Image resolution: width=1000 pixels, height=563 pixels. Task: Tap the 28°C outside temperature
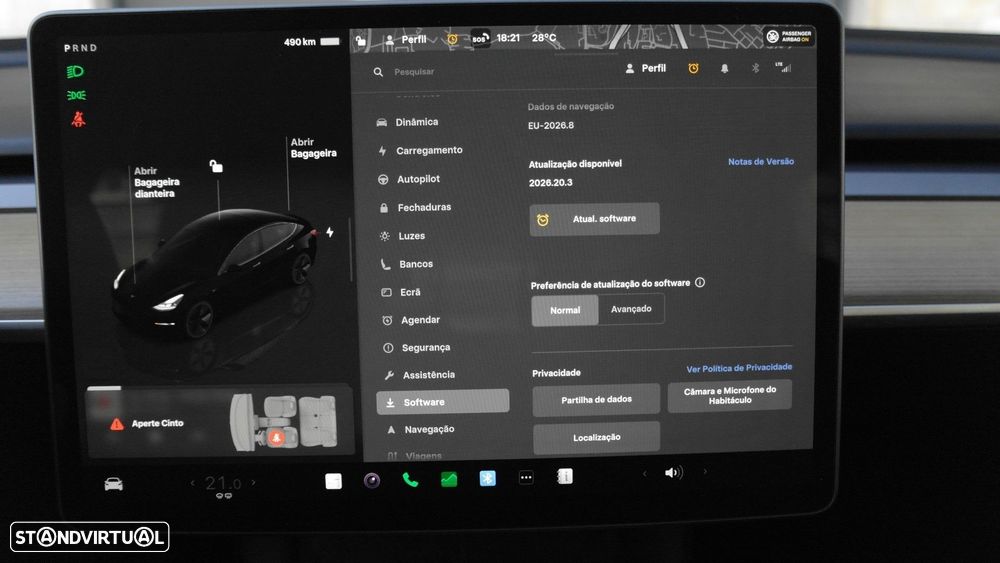(x=544, y=38)
